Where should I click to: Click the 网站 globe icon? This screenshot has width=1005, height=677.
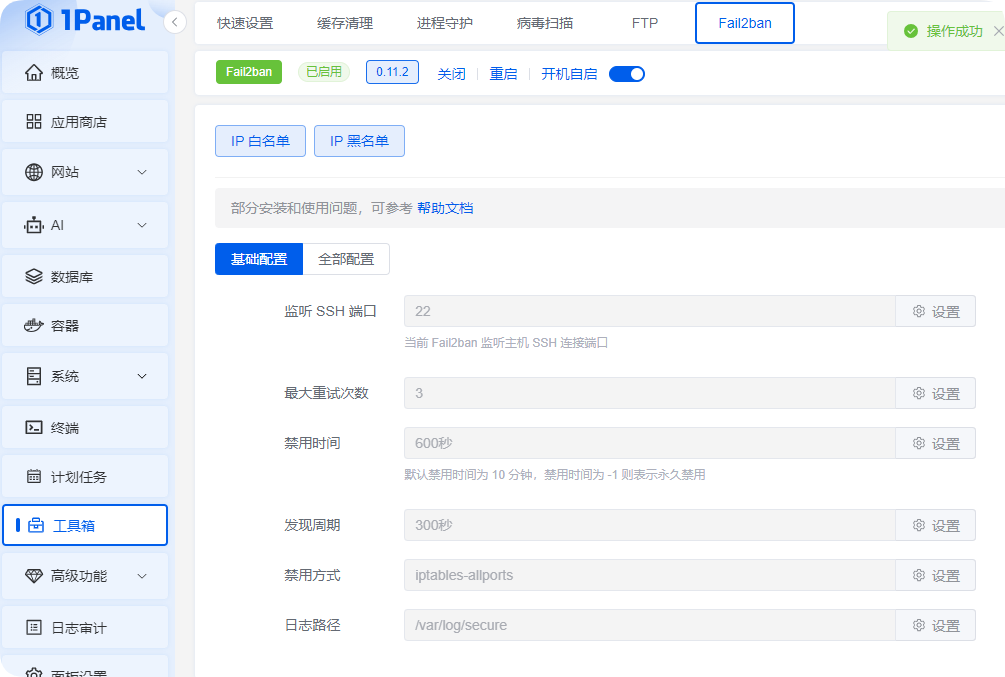point(34,172)
